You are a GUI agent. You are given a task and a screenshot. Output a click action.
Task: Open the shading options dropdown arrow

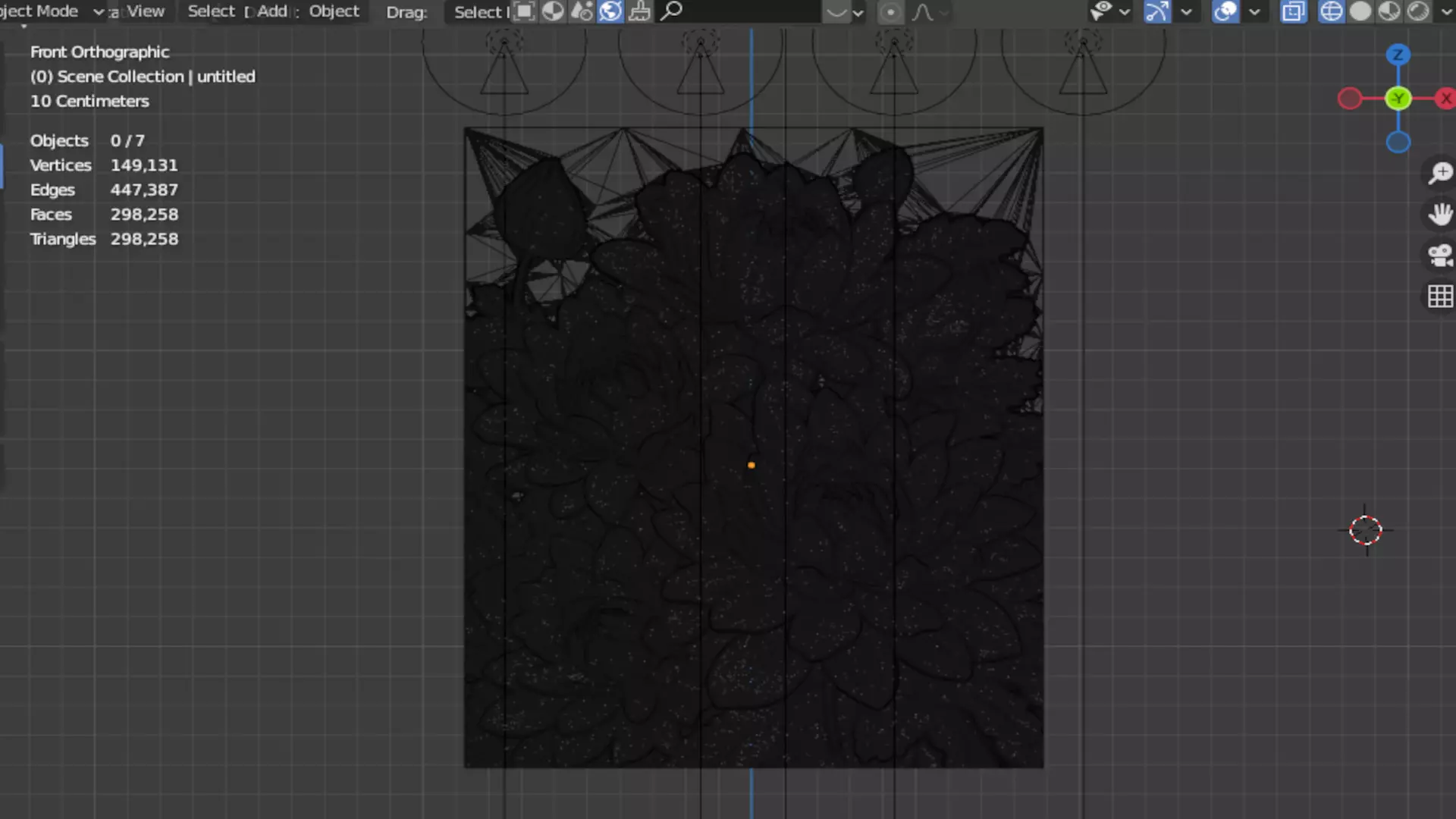point(1445,11)
